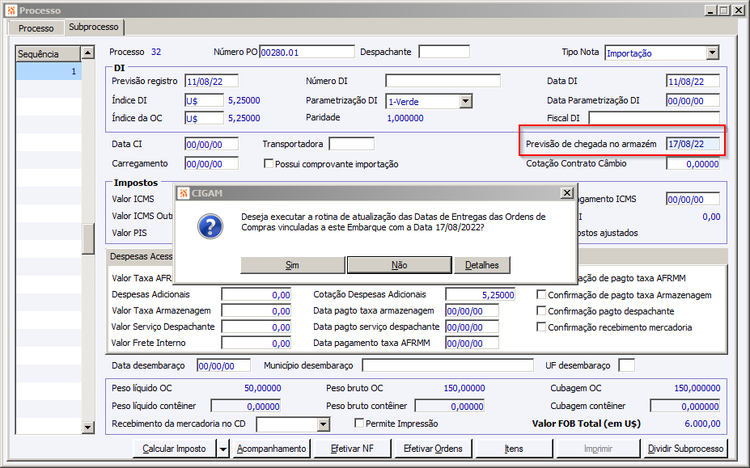This screenshot has height=468, width=750.
Task: Click the Peso líquido contêiner field
Action: [x=246, y=406]
